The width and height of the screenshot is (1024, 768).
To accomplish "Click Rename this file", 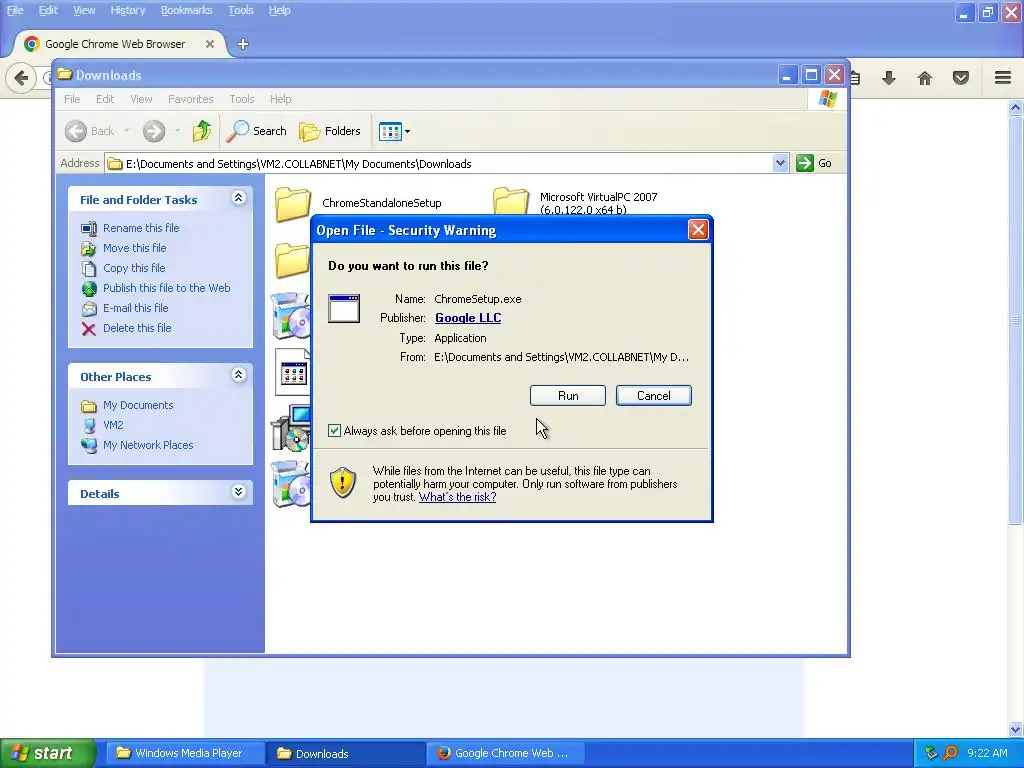I will click(141, 228).
